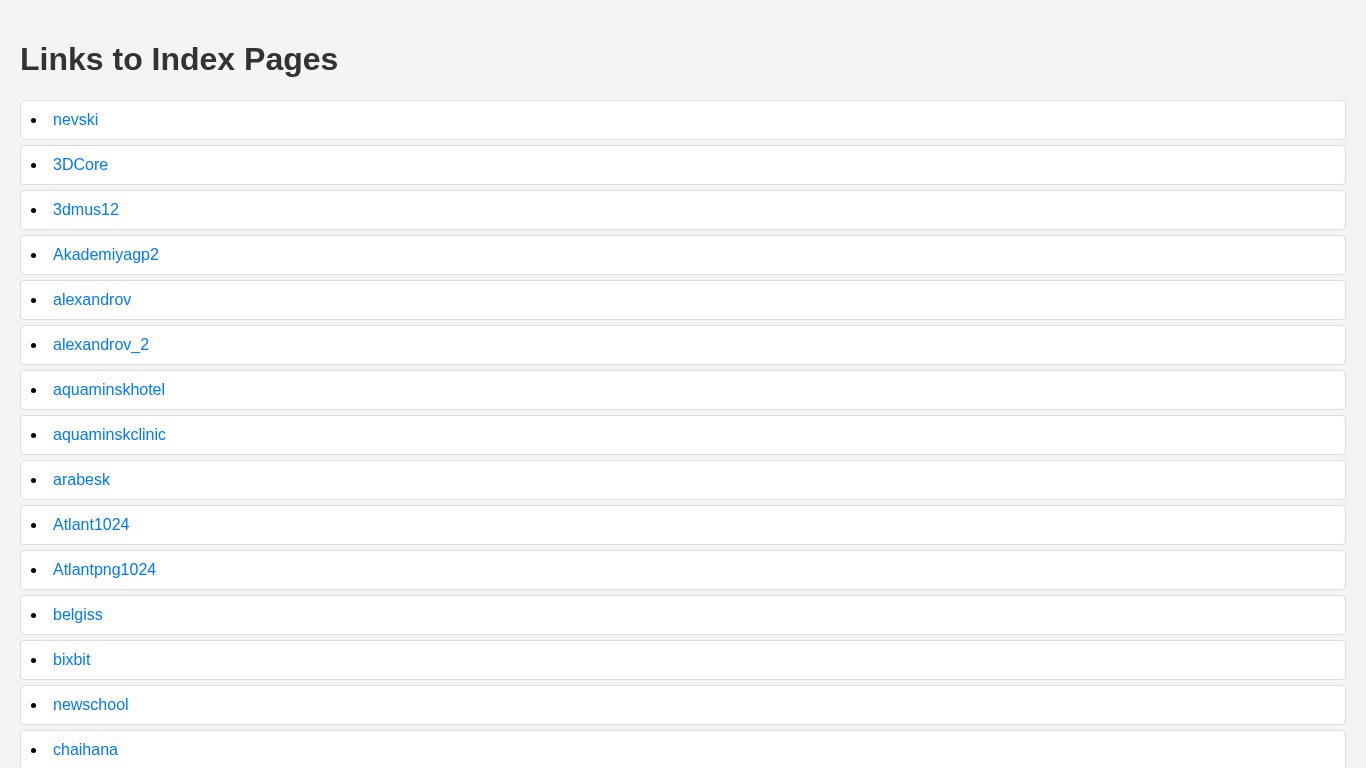This screenshot has height=768, width=1366.
Task: Follow the Atlantpng1024 link
Action: [104, 570]
